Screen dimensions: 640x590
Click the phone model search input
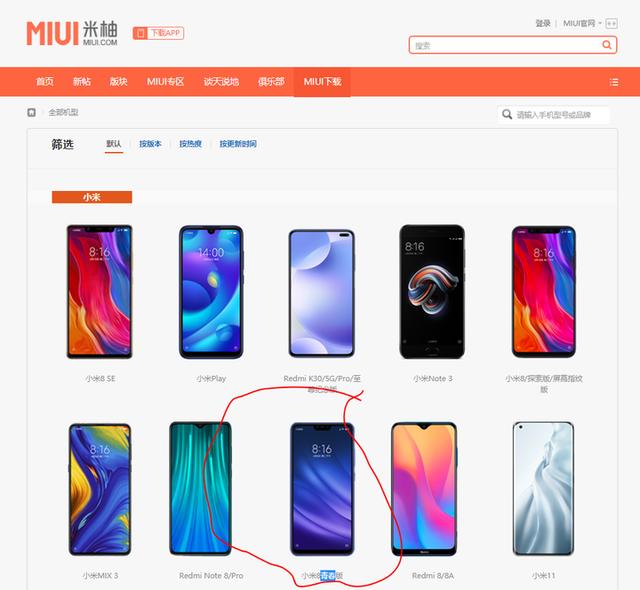561,115
